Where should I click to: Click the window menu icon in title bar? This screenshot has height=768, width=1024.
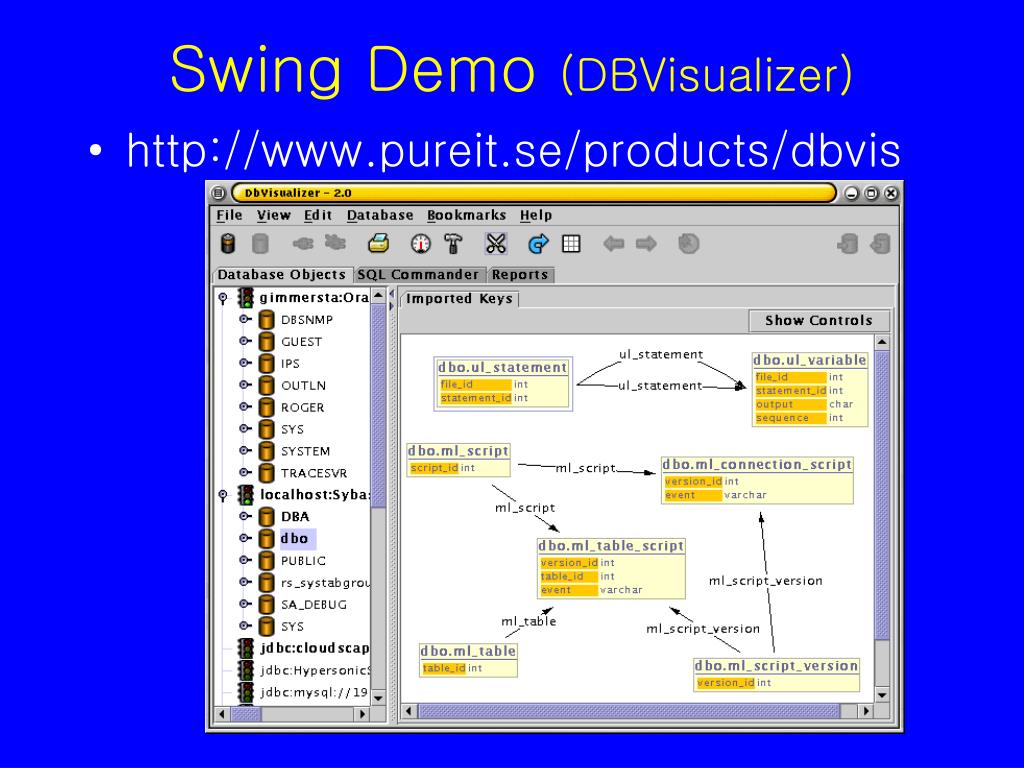(219, 193)
